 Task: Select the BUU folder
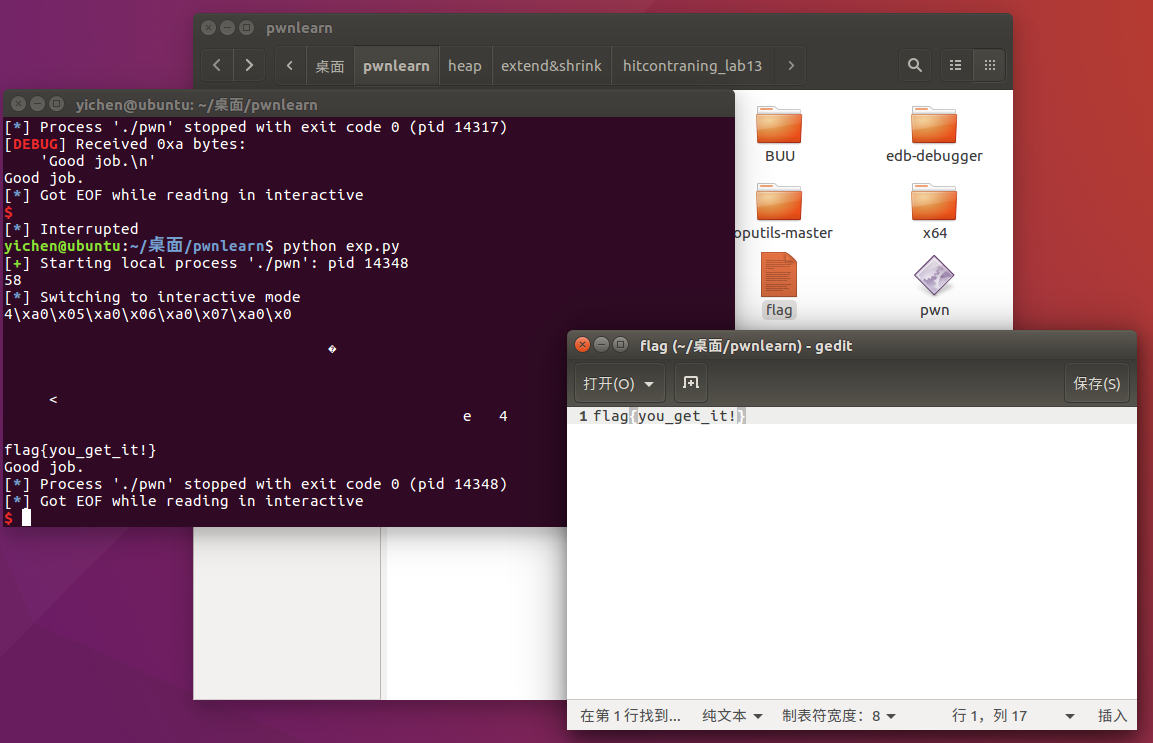pos(779,134)
